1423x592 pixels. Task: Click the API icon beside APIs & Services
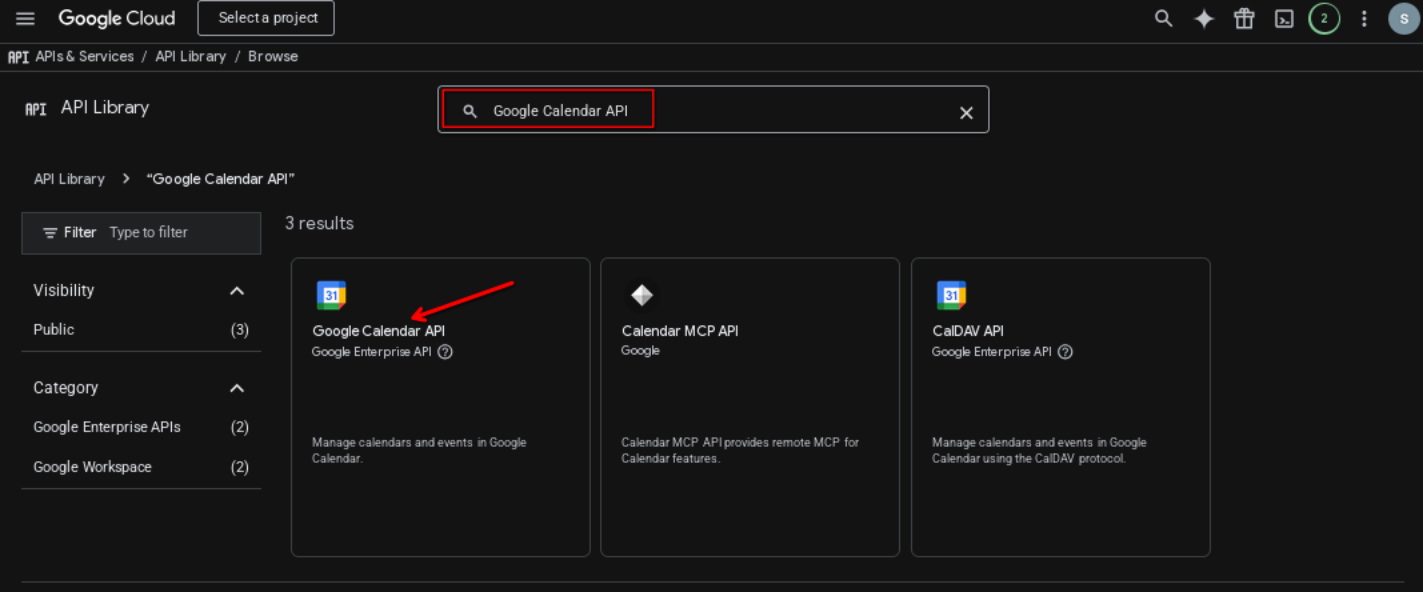click(18, 57)
